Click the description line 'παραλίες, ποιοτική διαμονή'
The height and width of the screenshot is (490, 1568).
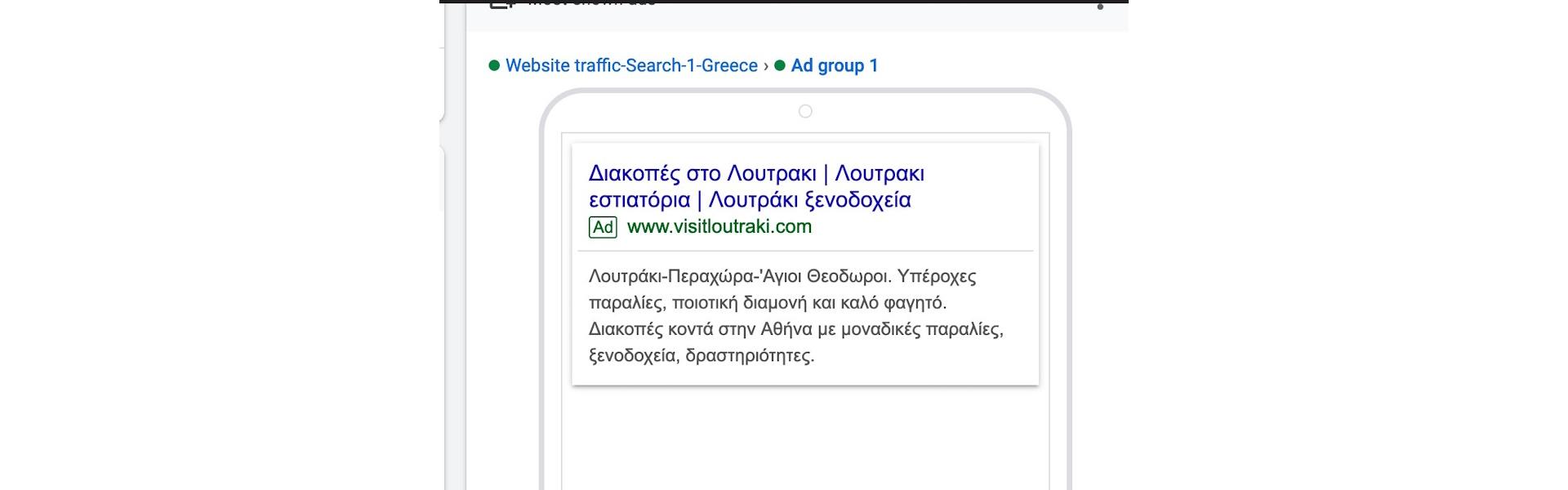click(767, 303)
